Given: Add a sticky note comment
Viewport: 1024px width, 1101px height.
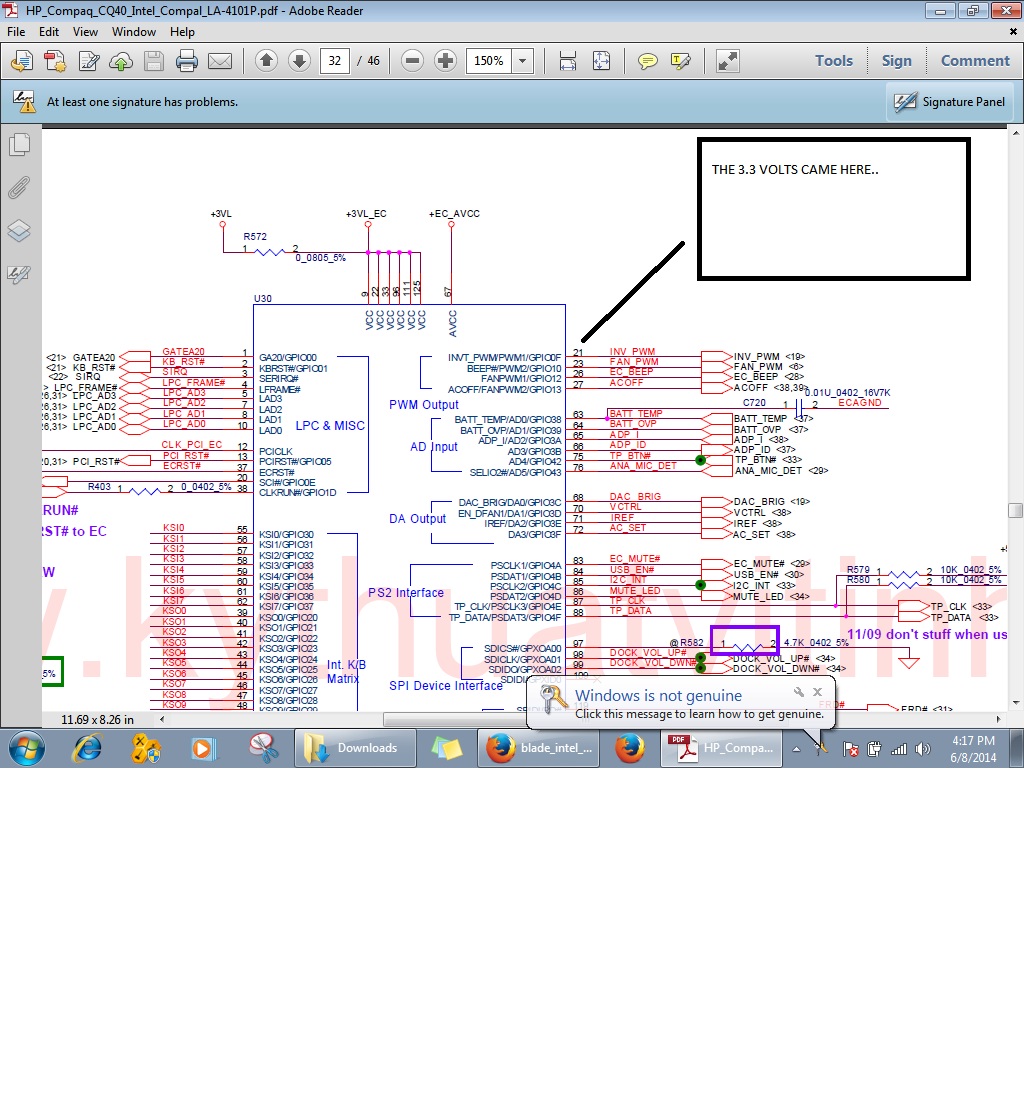Looking at the screenshot, I should 648,61.
